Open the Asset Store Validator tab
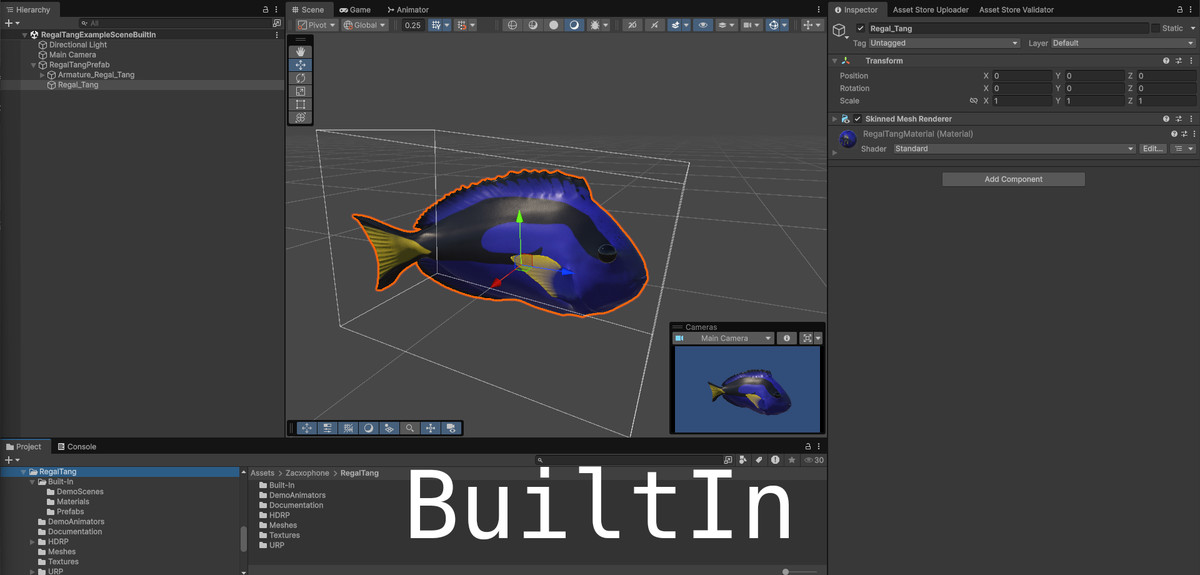 click(x=1017, y=9)
